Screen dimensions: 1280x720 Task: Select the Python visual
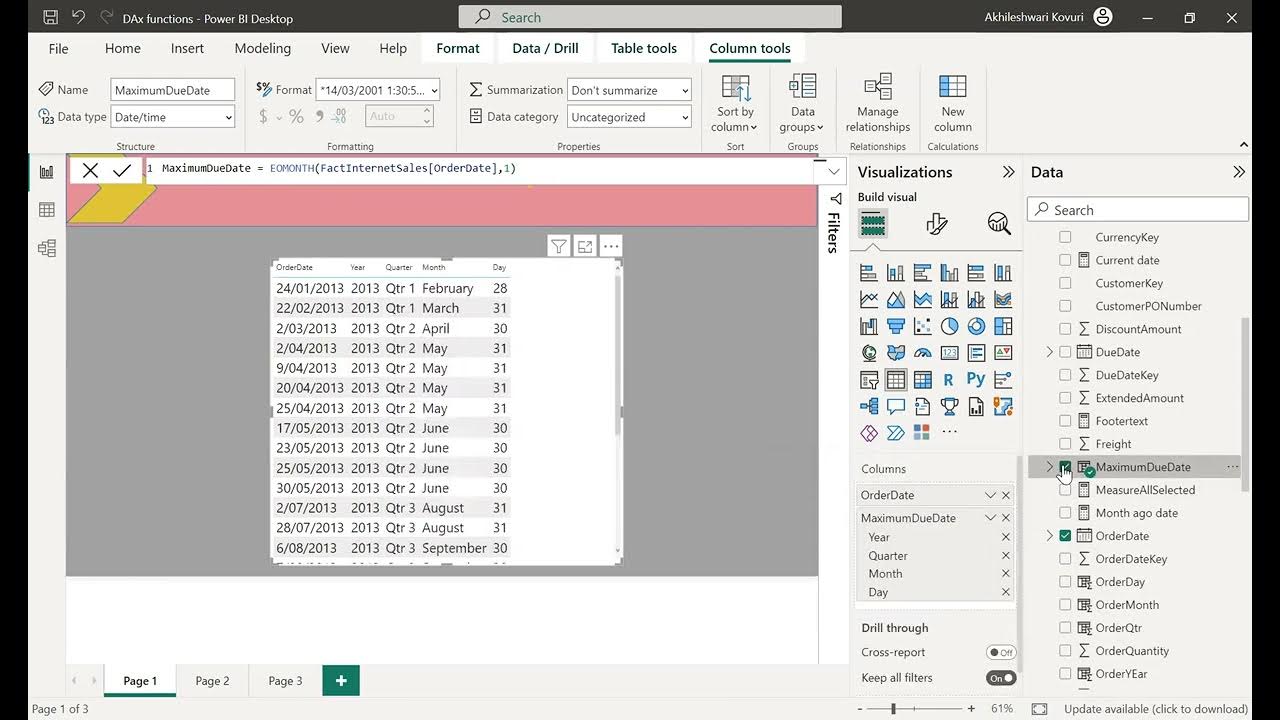(x=976, y=380)
